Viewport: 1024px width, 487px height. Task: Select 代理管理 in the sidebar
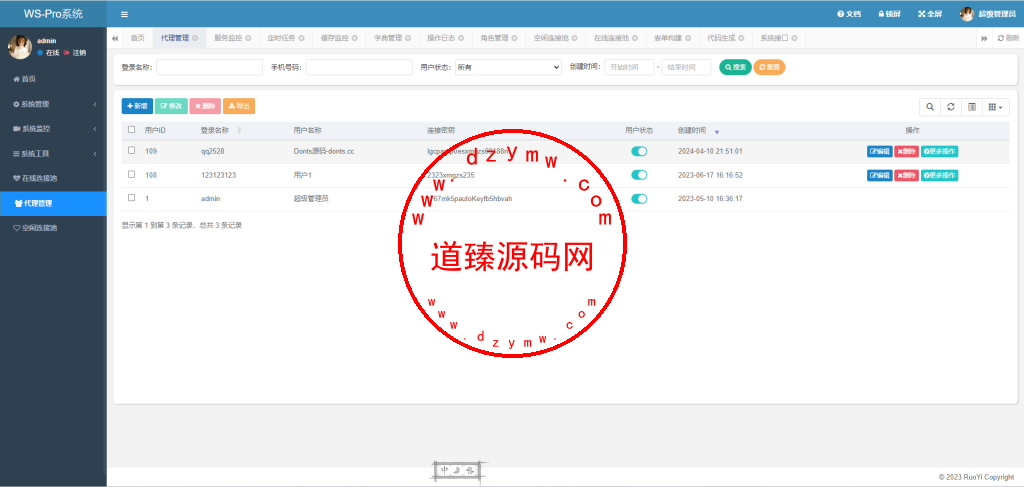tap(53, 203)
